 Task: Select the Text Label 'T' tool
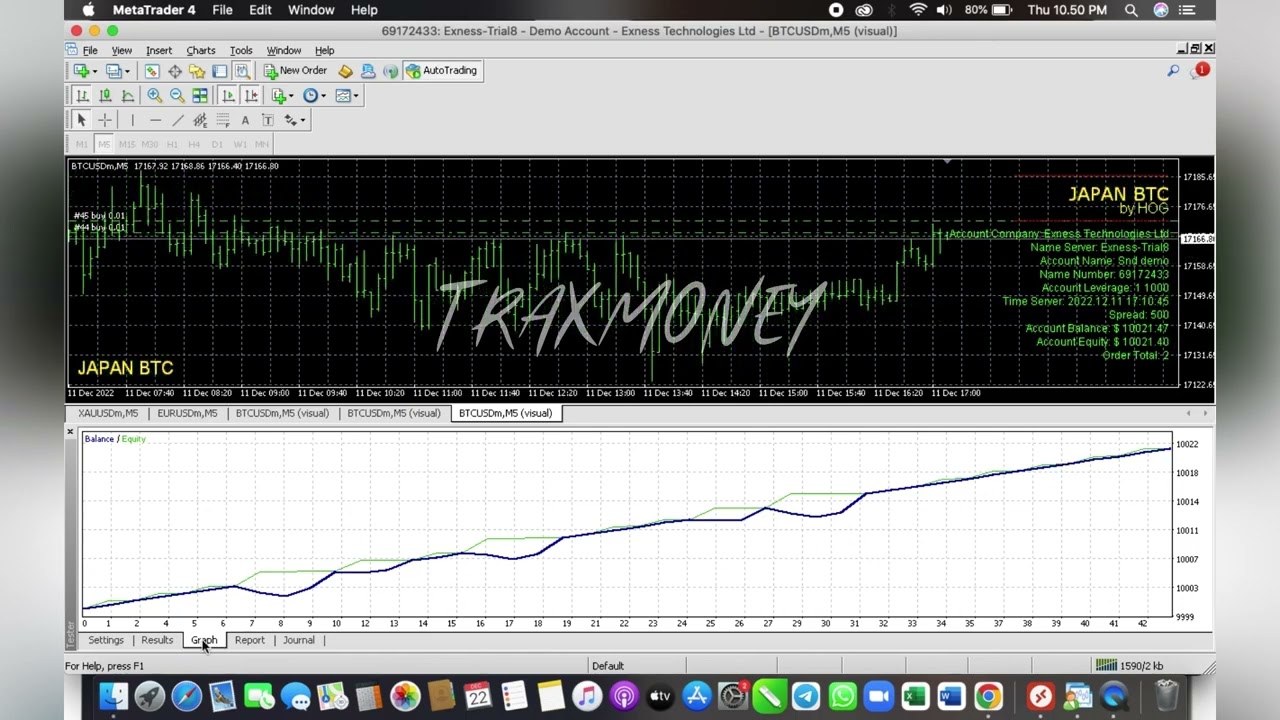[267, 120]
